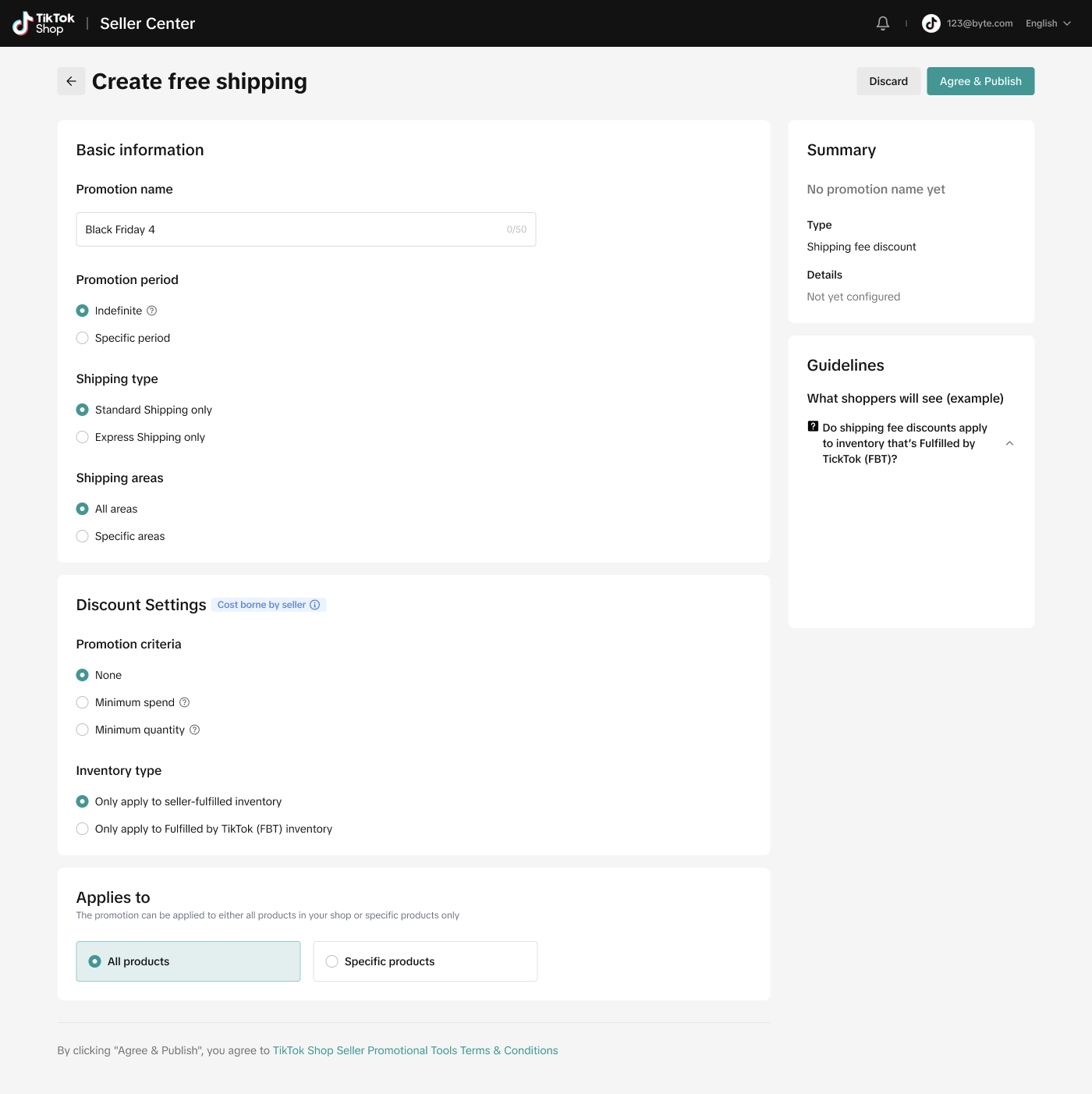Image resolution: width=1092 pixels, height=1094 pixels.
Task: Collapse the FBT shipping fee question
Action: point(1009,443)
